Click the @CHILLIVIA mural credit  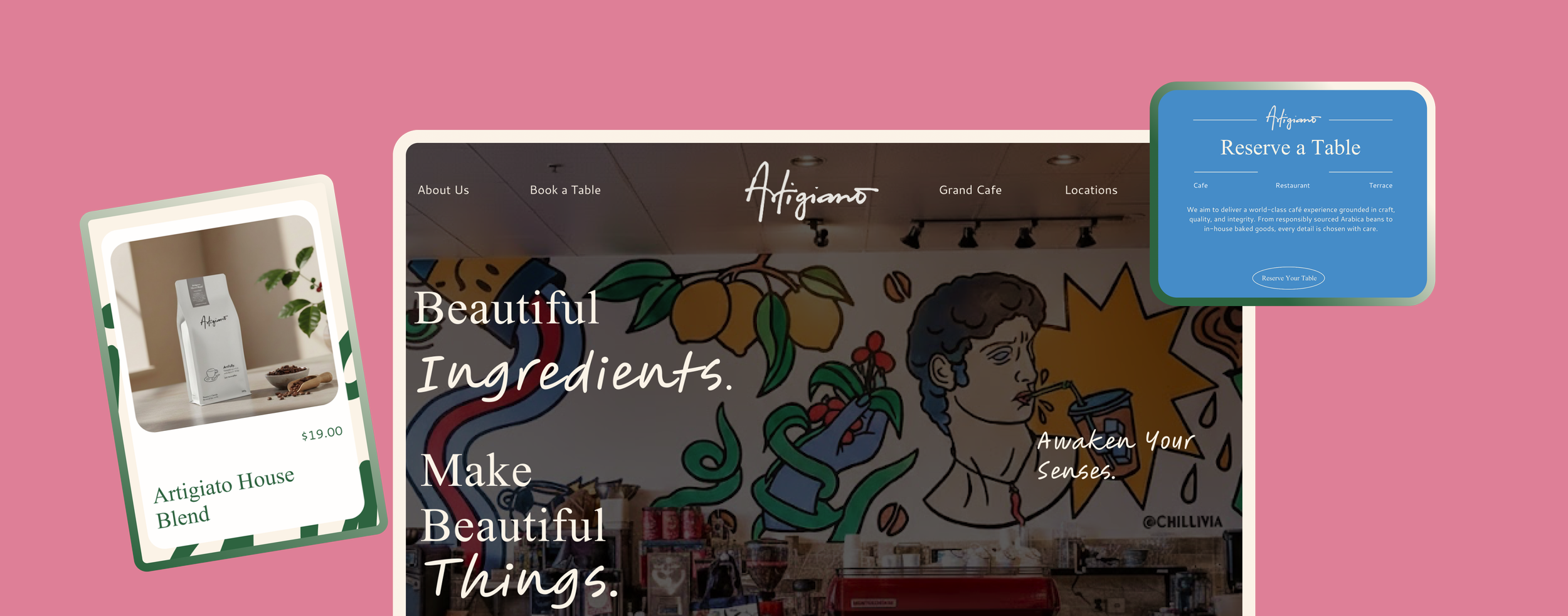pos(1182,522)
